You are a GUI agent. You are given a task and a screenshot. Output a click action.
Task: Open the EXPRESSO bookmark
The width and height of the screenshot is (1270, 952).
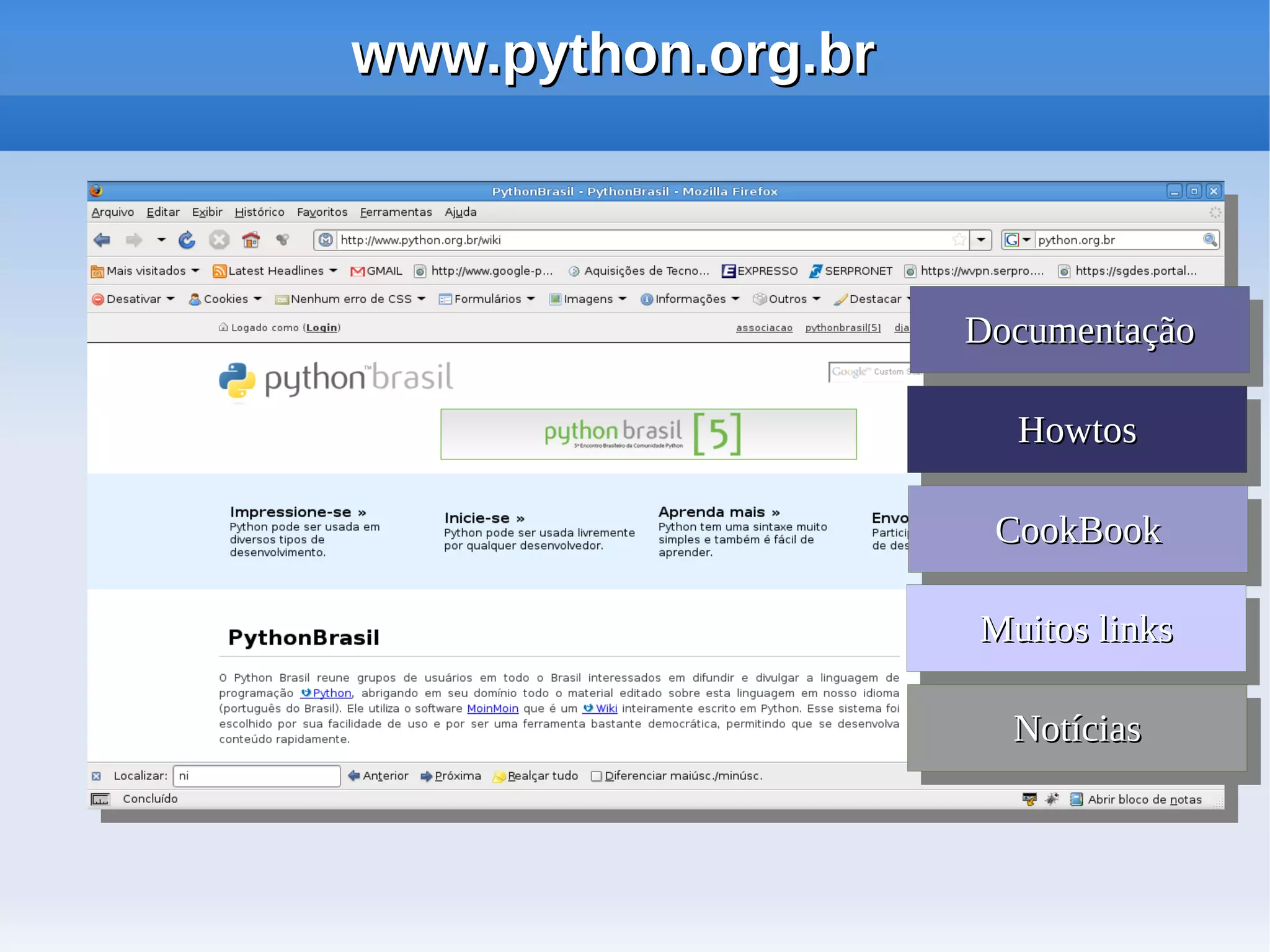[x=760, y=271]
